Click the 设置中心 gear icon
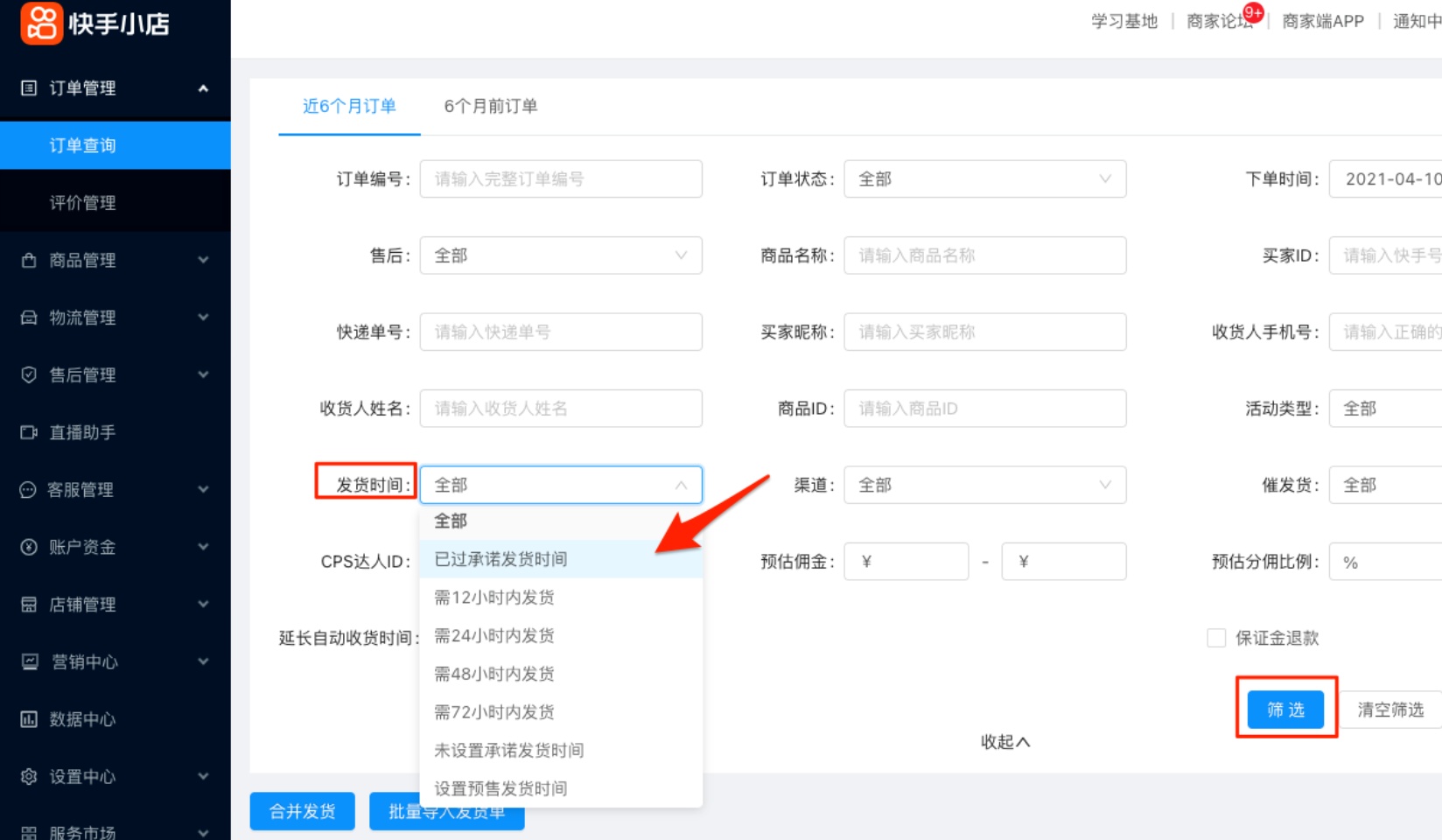 click(29, 777)
